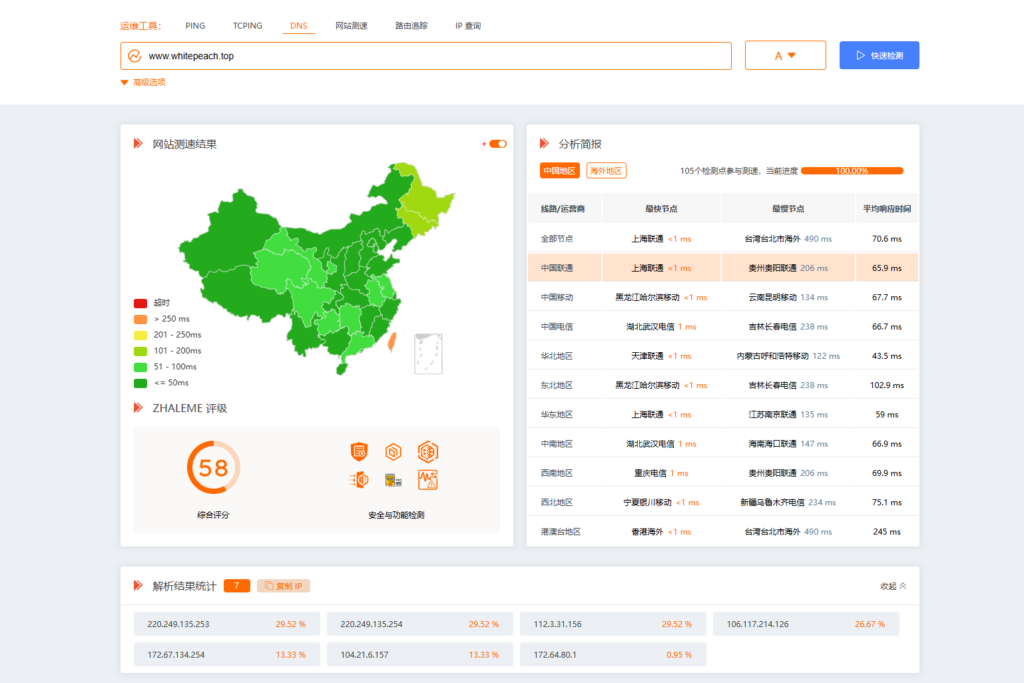This screenshot has height=683, width=1024.
Task: Click the orange > 250 ms legend swatch
Action: point(140,319)
